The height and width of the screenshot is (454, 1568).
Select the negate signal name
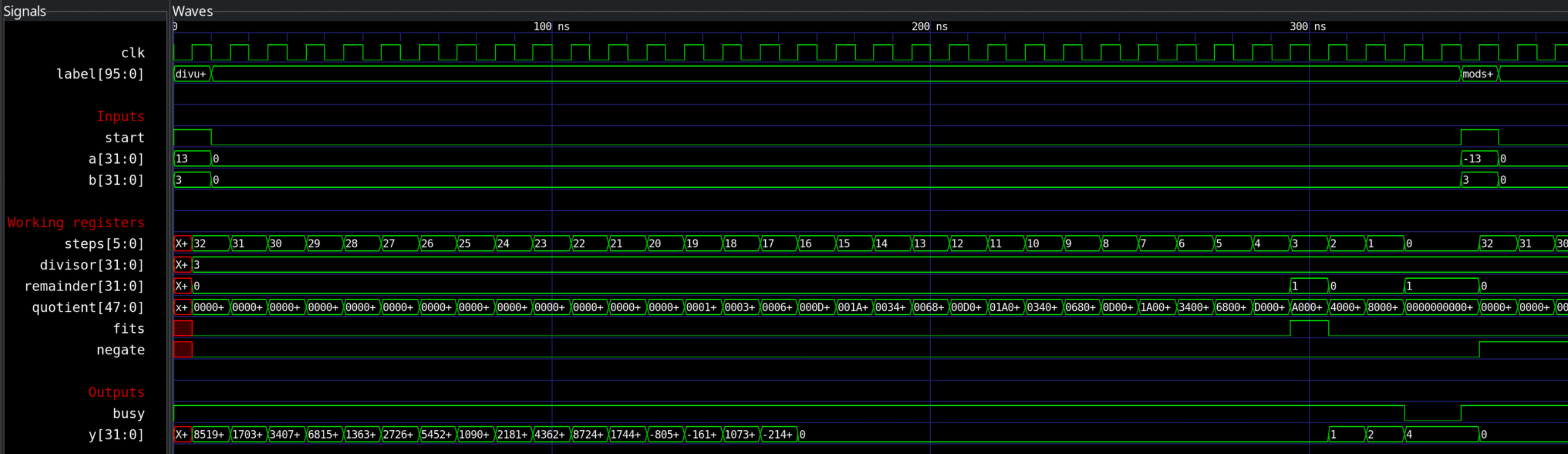pyautogui.click(x=121, y=350)
